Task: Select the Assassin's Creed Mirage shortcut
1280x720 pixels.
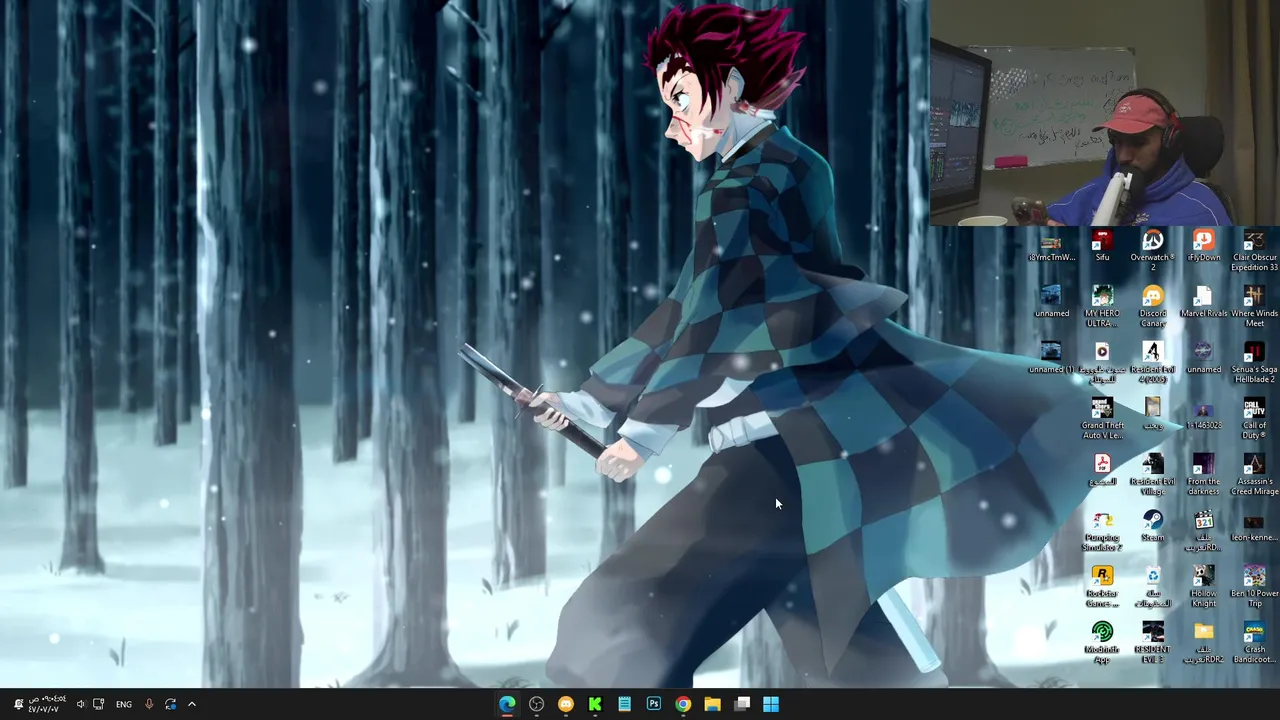Action: [1254, 474]
